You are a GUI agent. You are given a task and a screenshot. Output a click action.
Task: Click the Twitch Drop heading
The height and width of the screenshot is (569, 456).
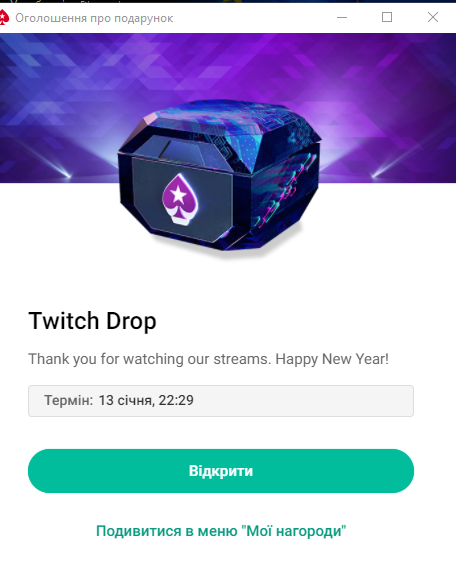tap(92, 321)
